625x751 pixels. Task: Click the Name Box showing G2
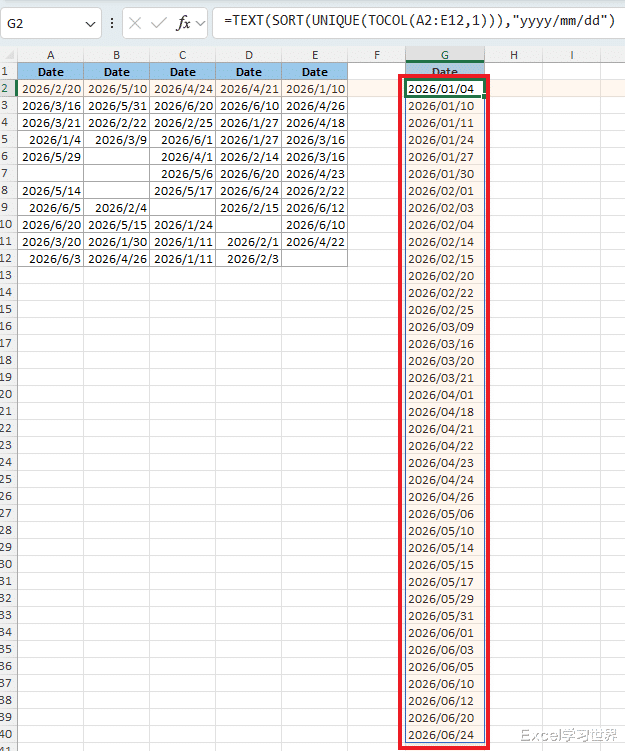click(51, 23)
